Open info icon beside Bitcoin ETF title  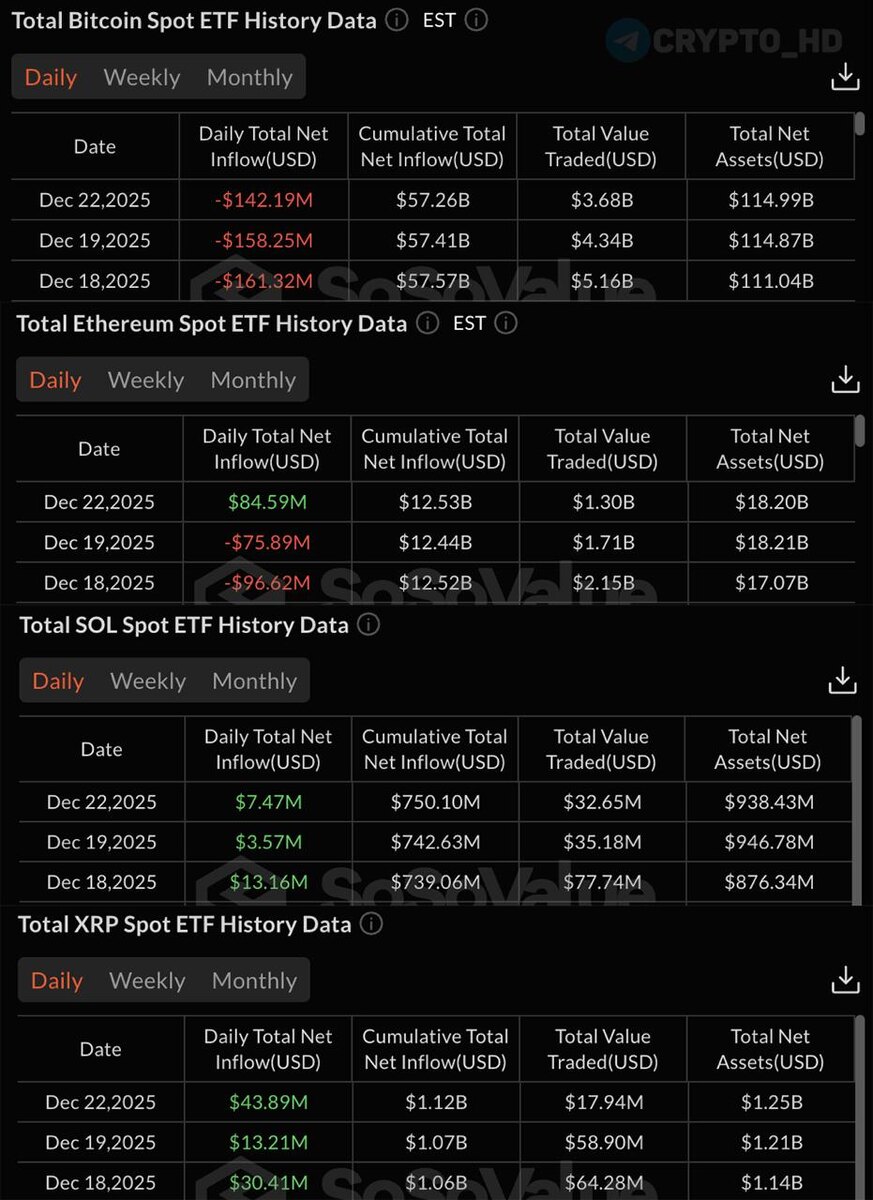click(397, 20)
